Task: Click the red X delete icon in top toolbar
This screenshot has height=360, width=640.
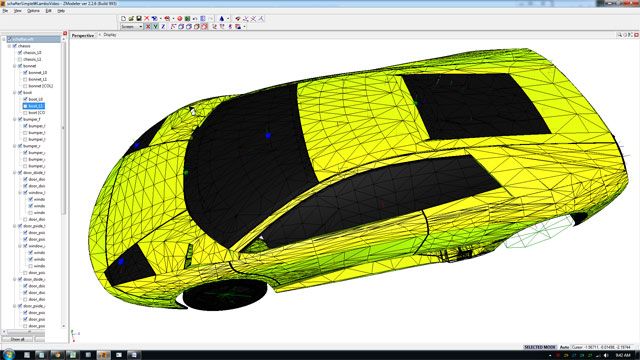Action: (147, 18)
